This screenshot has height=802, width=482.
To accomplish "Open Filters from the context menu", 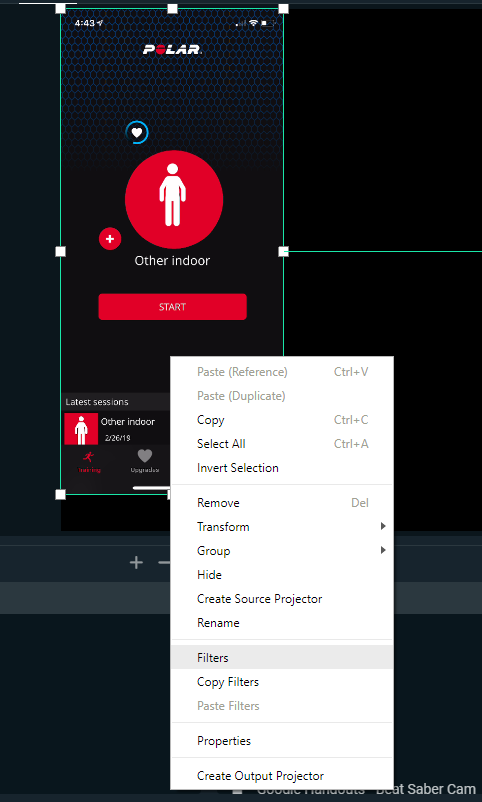I will click(282, 657).
